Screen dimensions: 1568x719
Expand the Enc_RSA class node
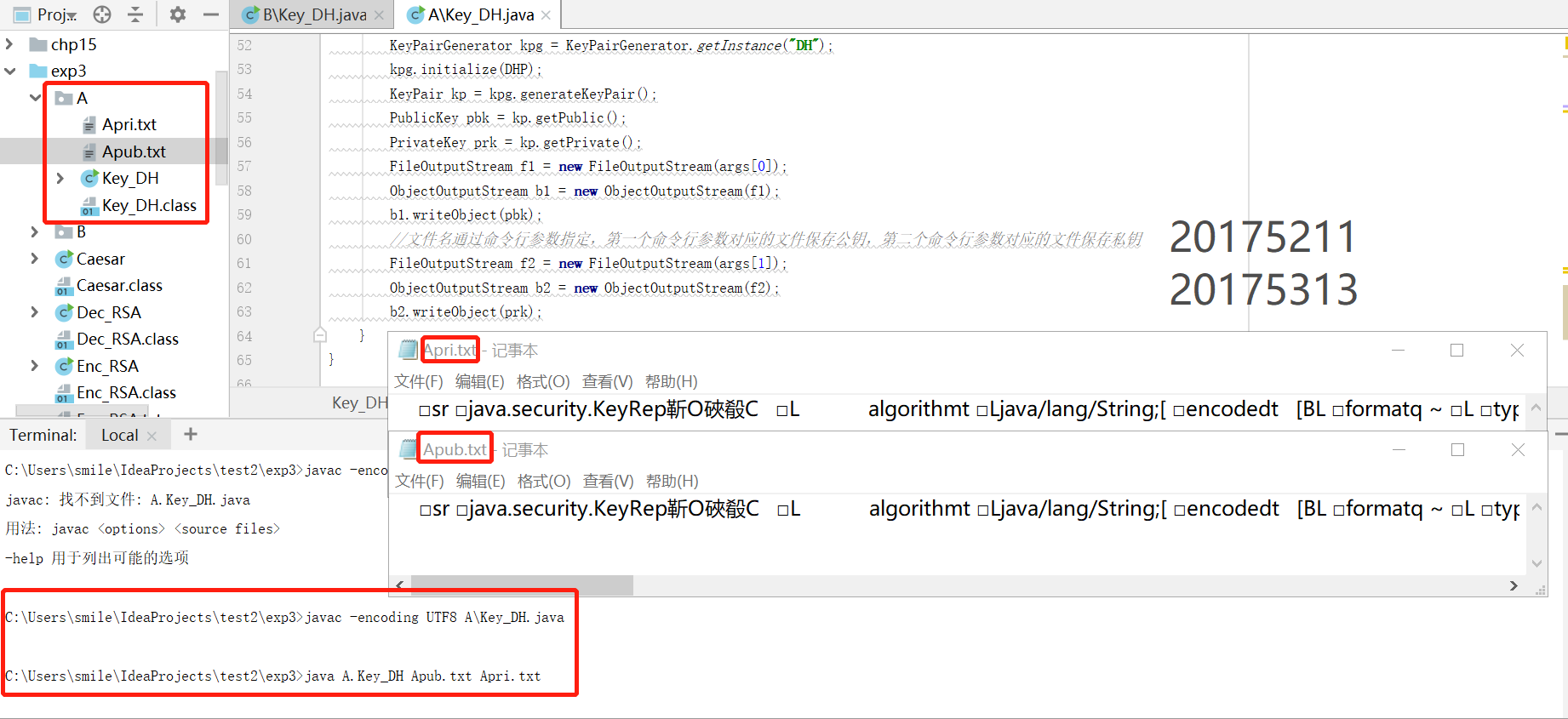pyautogui.click(x=35, y=366)
